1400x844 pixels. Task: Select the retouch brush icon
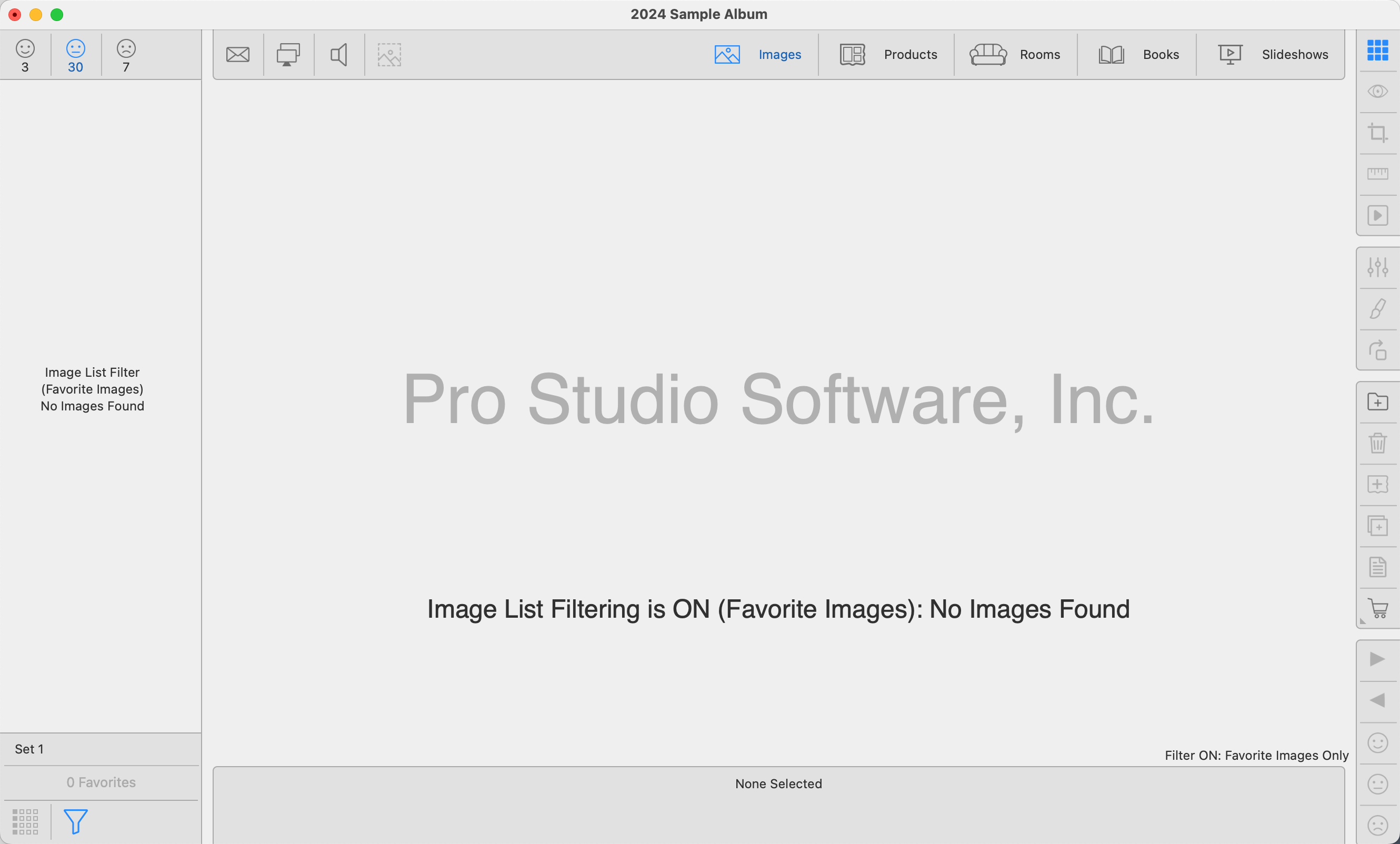1377,308
